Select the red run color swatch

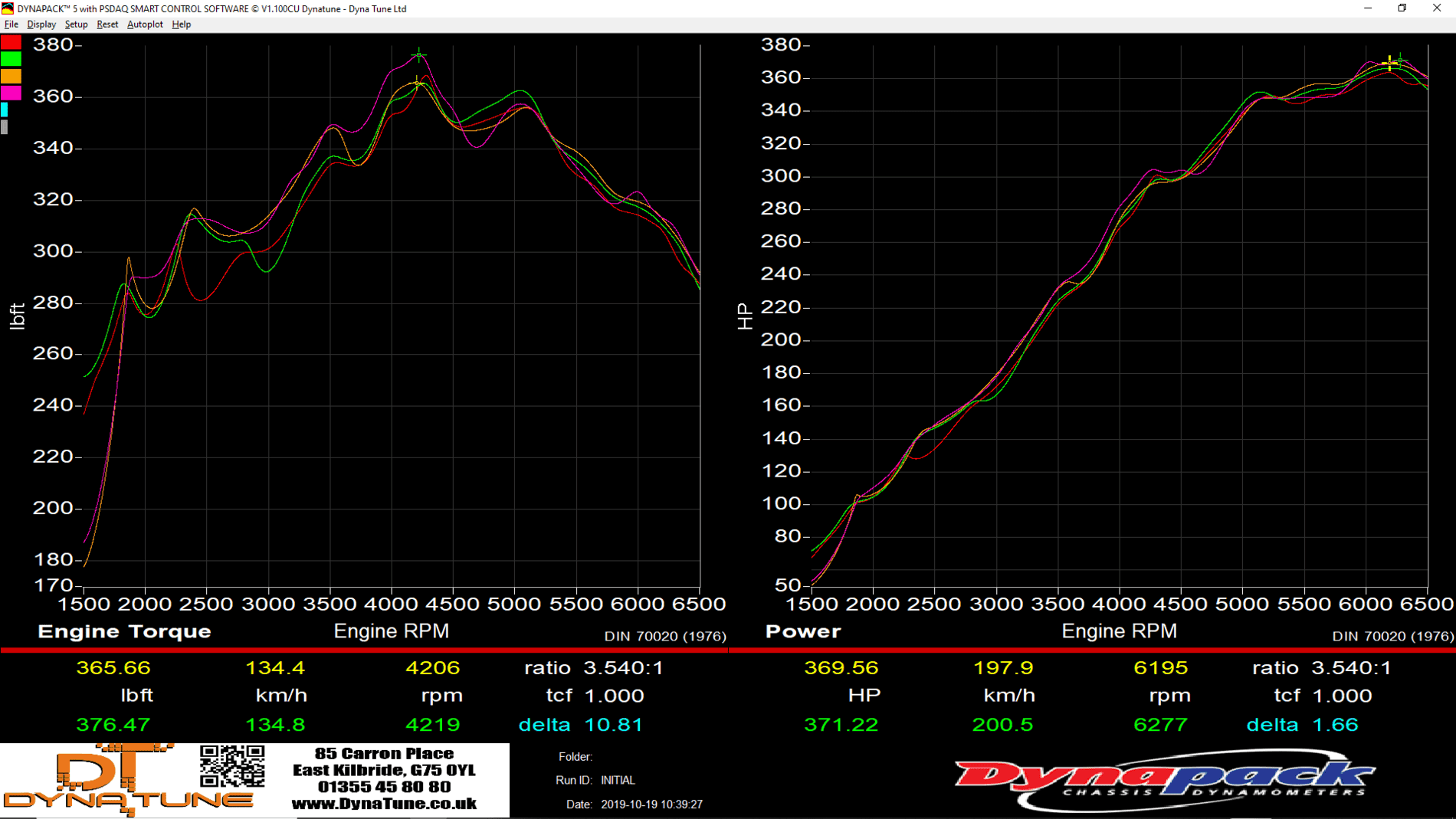coord(11,42)
